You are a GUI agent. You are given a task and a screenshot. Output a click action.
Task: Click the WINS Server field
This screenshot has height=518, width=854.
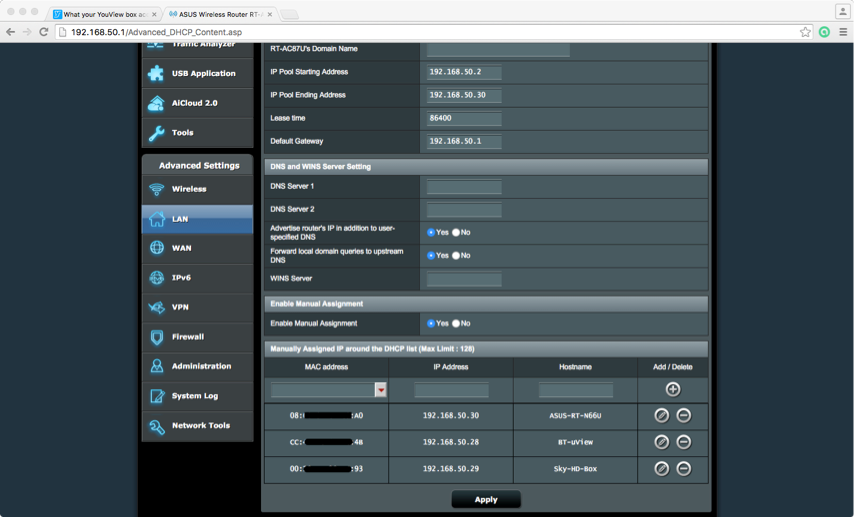pos(463,279)
